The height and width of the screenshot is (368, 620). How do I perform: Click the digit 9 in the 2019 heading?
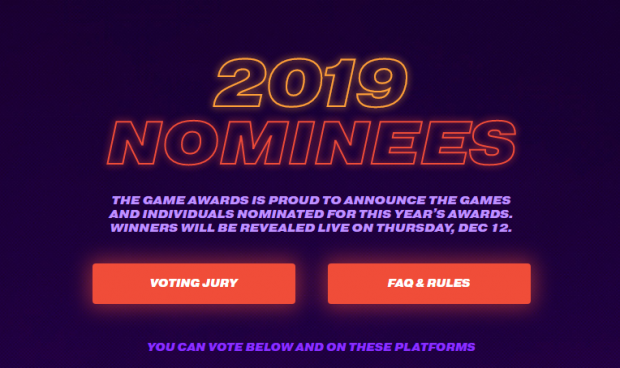[382, 83]
